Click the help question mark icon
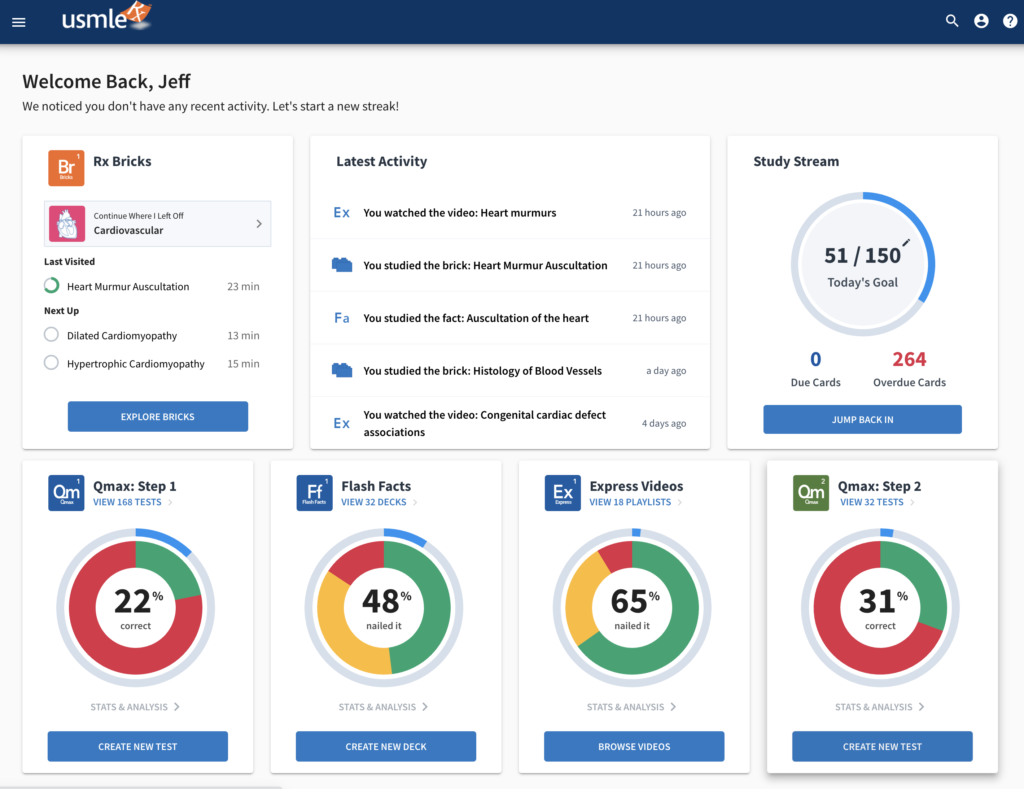Image resolution: width=1024 pixels, height=789 pixels. point(1009,21)
